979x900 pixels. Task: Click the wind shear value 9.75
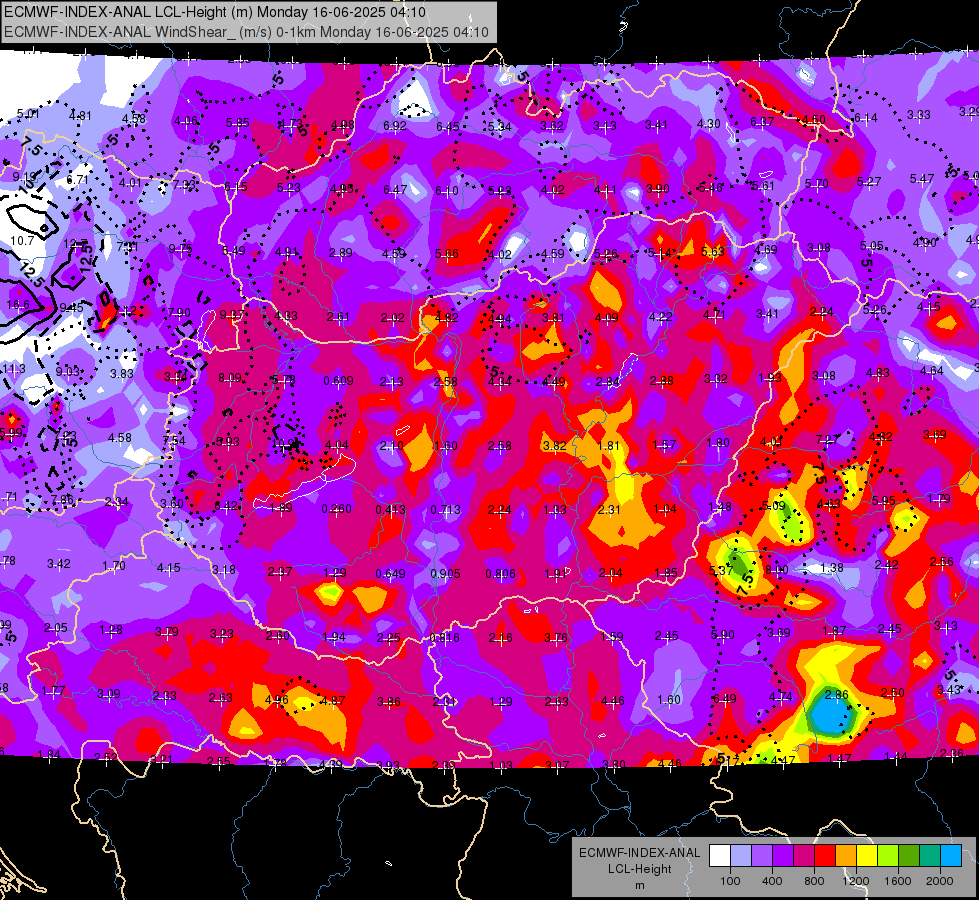tap(180, 249)
